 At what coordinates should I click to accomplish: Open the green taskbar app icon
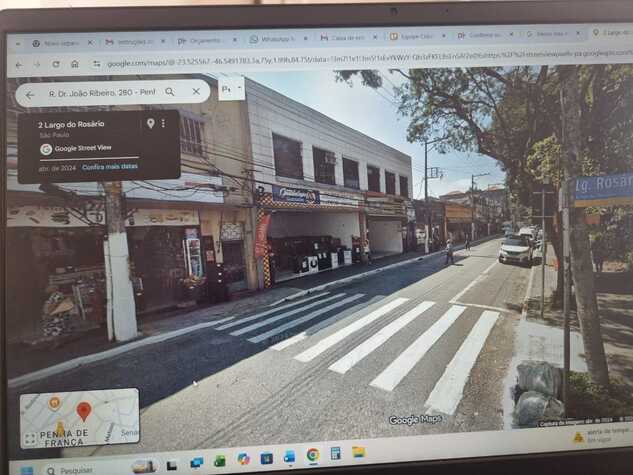[220, 461]
